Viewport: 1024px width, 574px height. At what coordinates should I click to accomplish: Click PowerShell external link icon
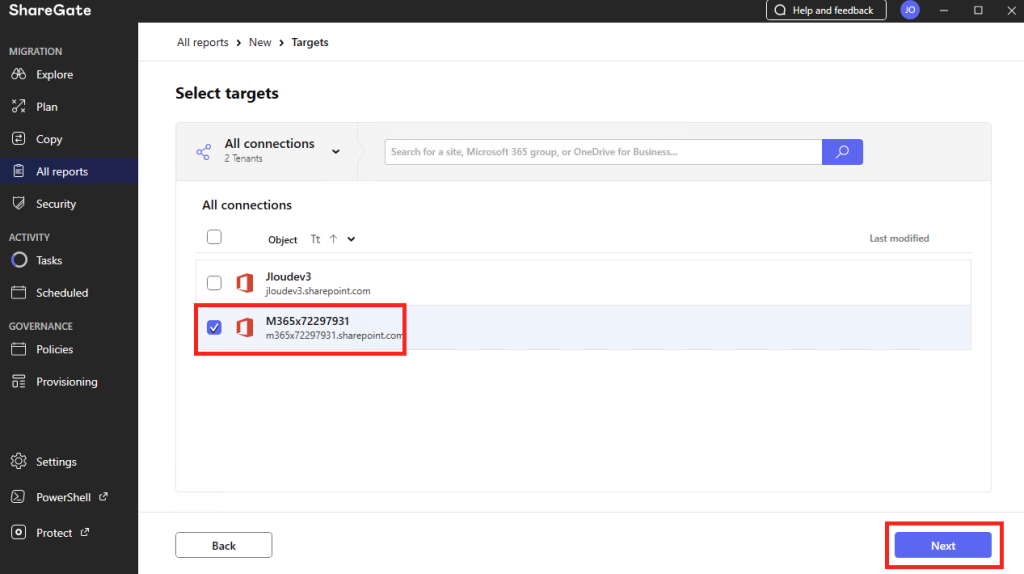click(103, 496)
